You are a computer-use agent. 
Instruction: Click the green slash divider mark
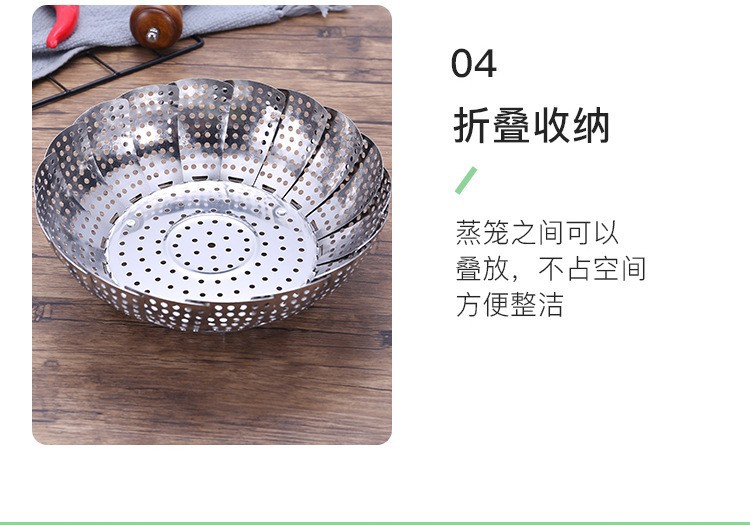[466, 180]
